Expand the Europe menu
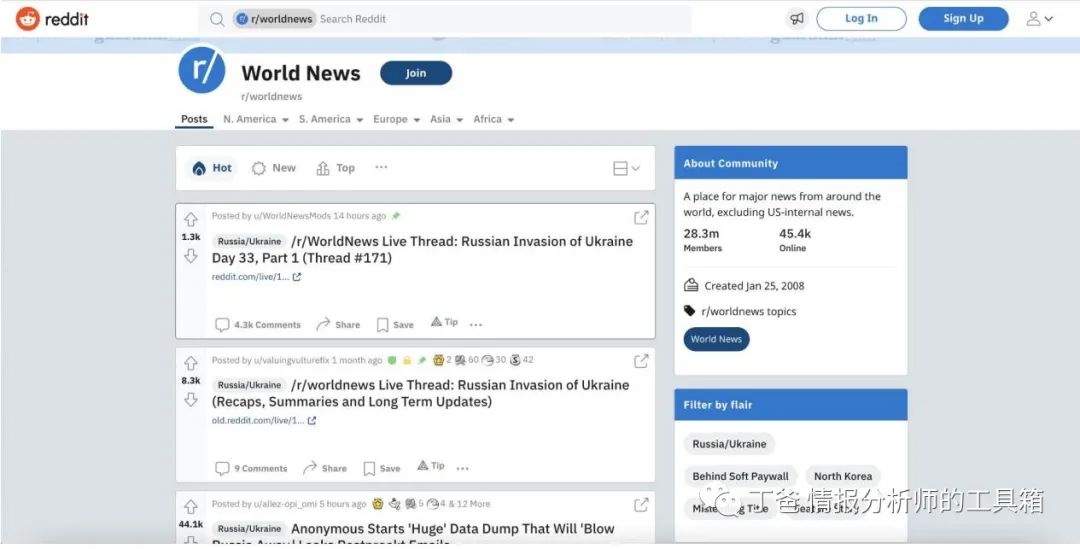1080x549 pixels. 396,119
